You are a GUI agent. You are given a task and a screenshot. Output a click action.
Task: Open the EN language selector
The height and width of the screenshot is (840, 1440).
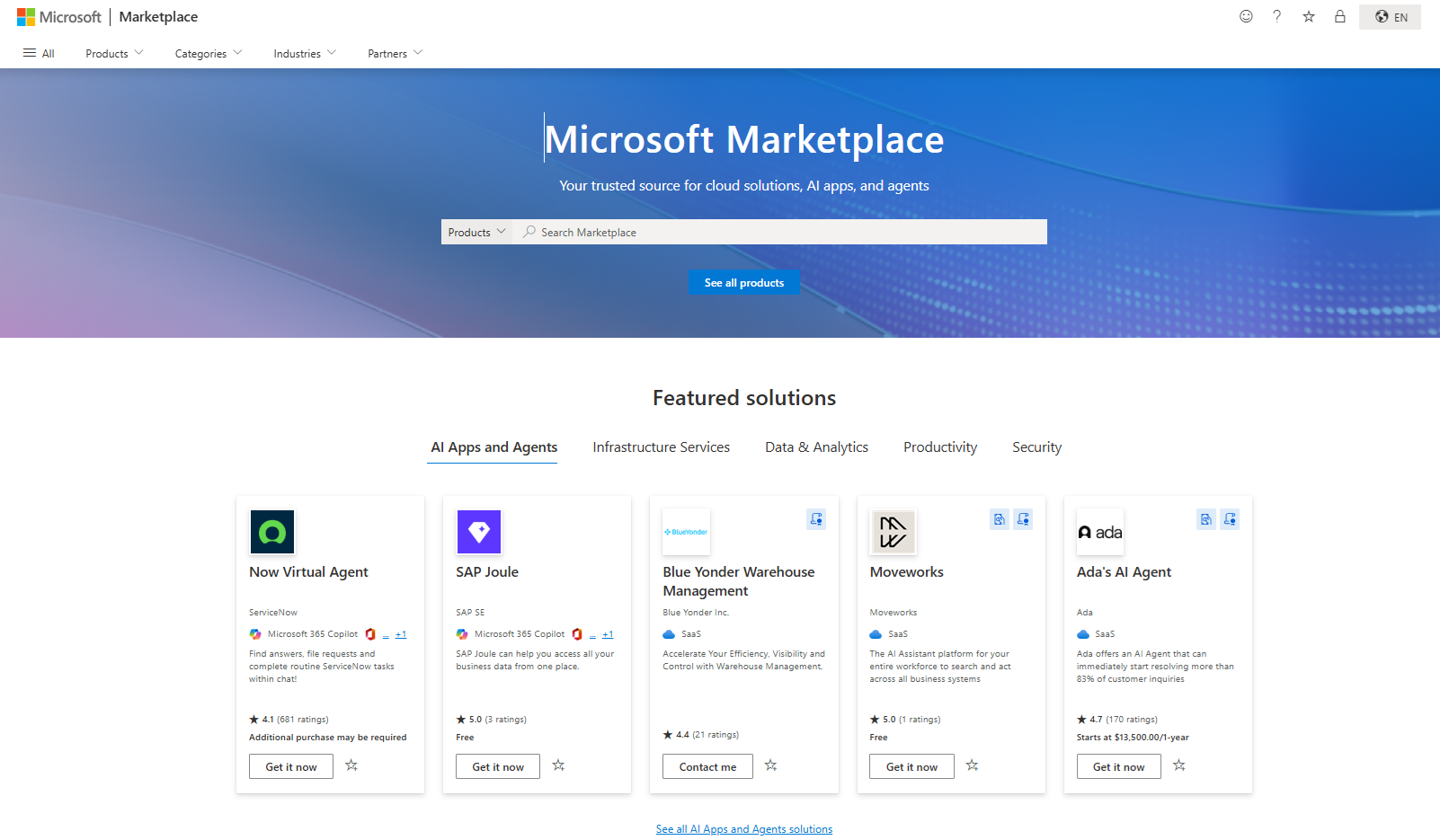(x=1391, y=17)
